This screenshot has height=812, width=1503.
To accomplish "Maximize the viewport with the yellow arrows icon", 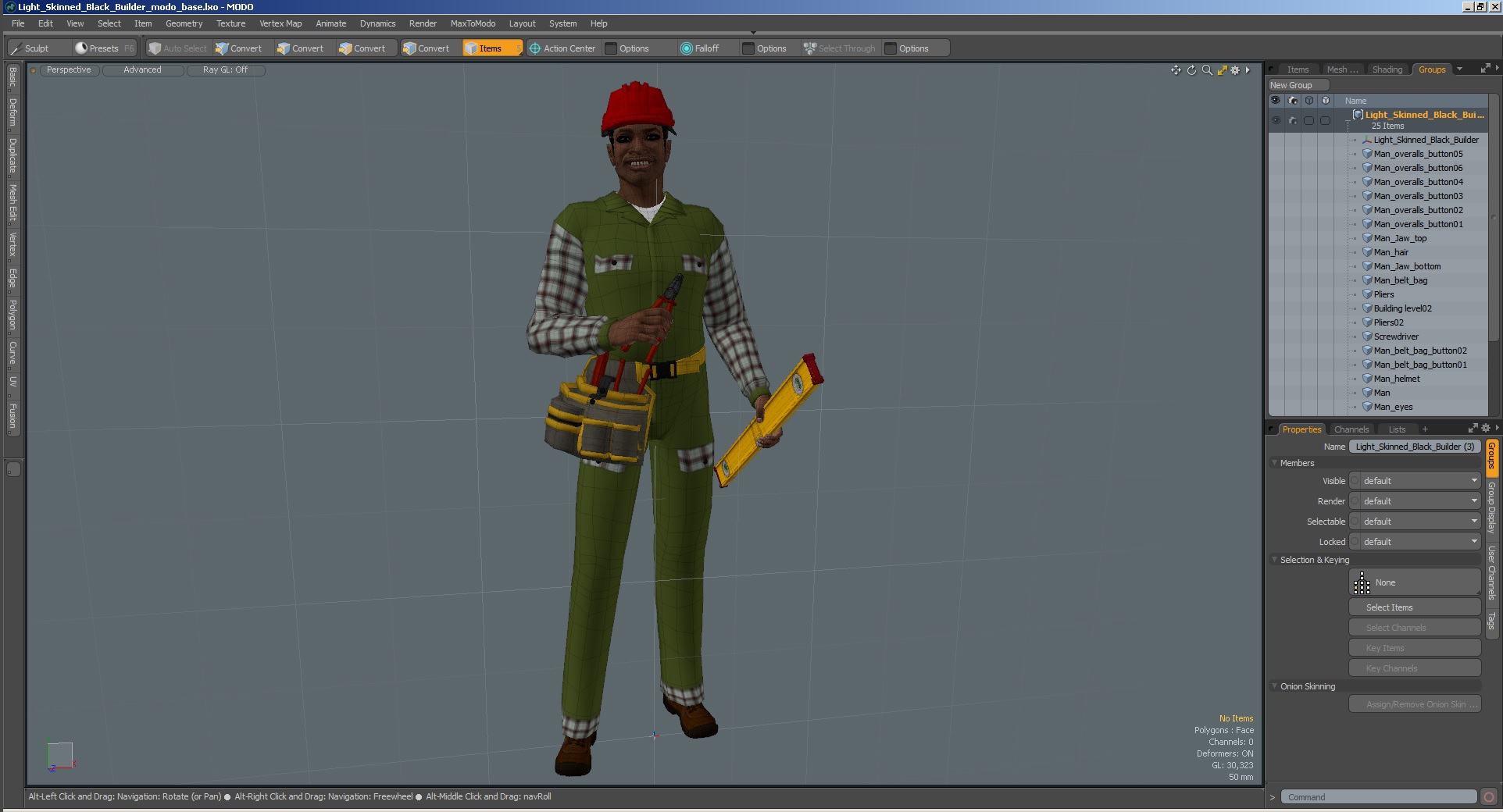I will pos(1222,70).
